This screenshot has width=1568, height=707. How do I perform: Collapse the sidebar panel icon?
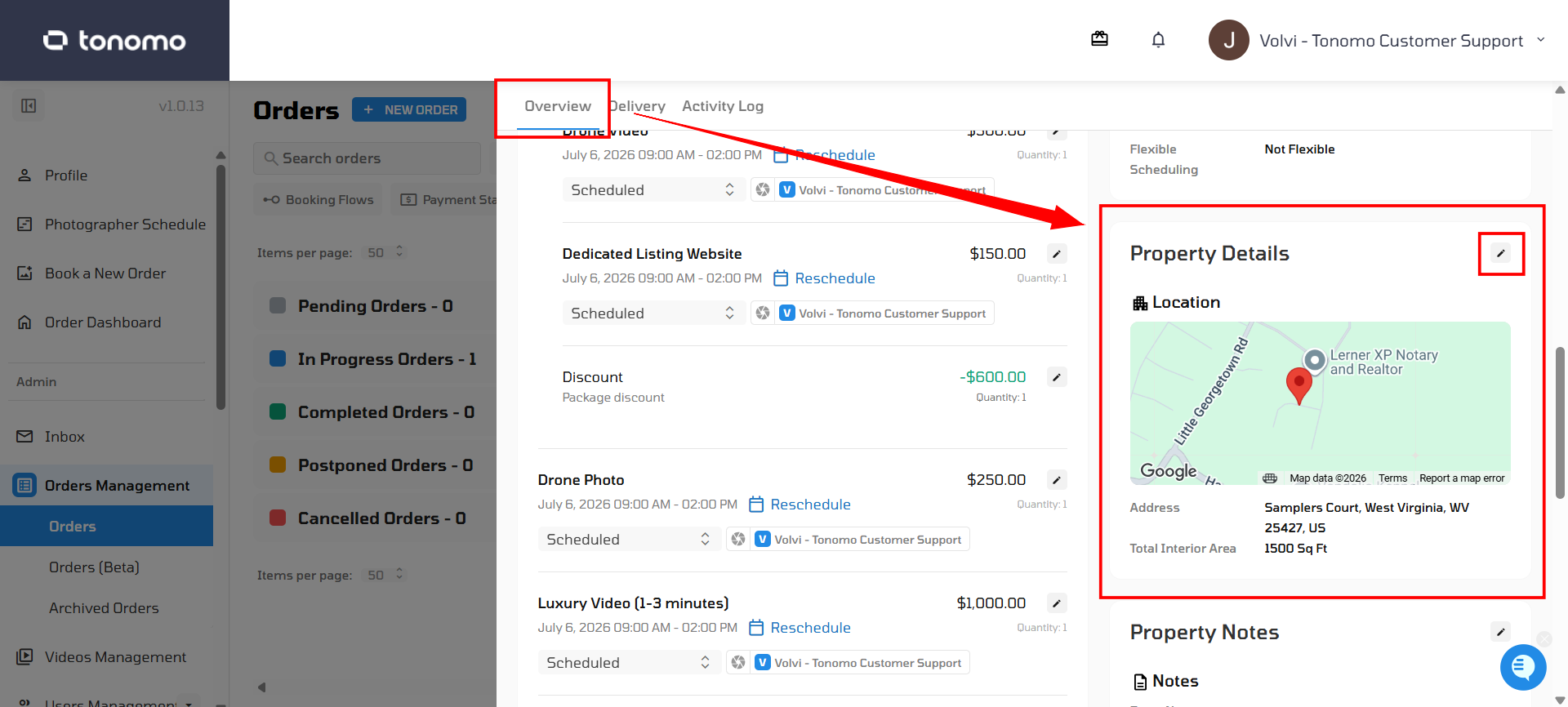pyautogui.click(x=29, y=105)
